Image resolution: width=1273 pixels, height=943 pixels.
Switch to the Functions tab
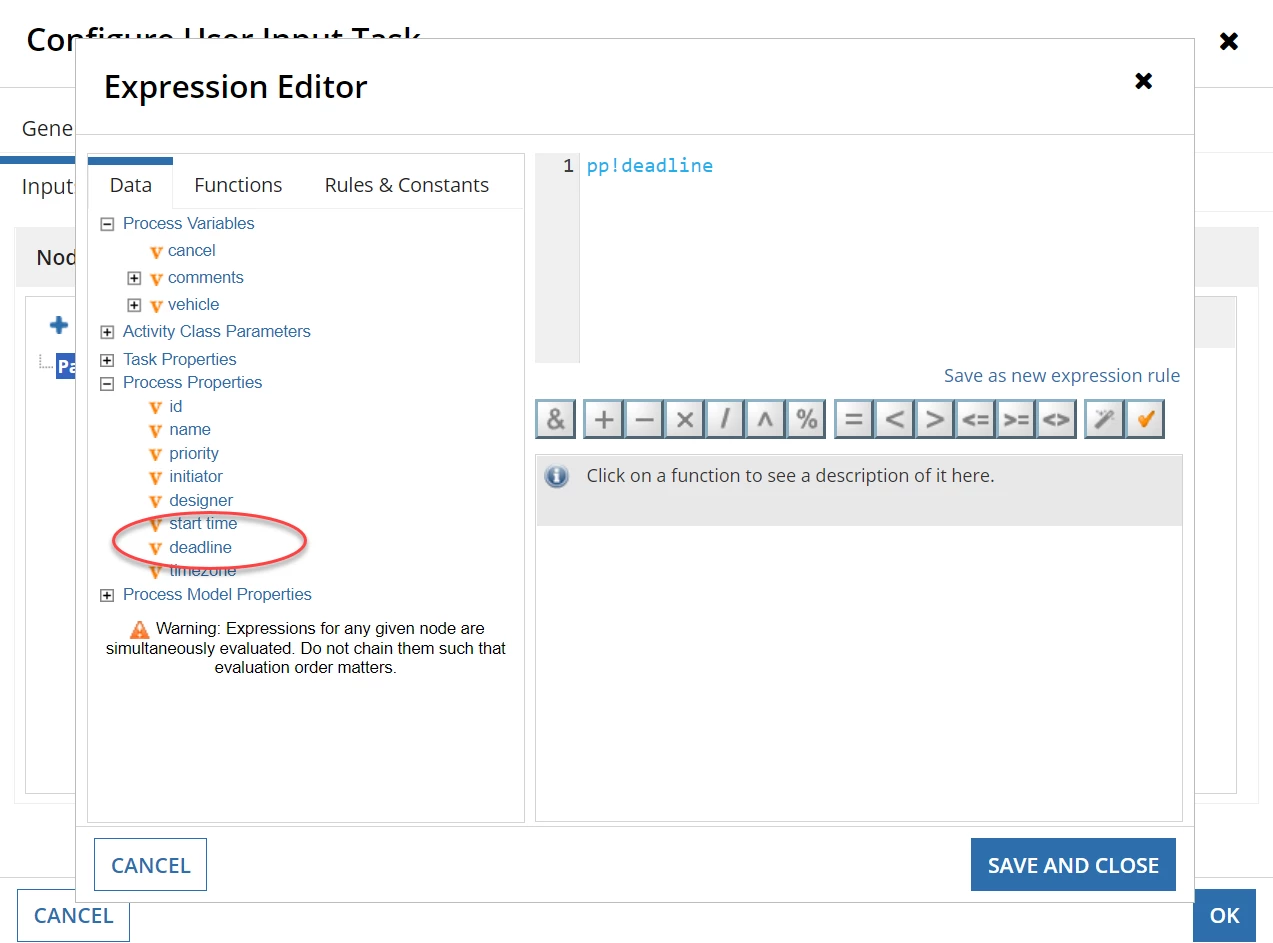[x=238, y=185]
